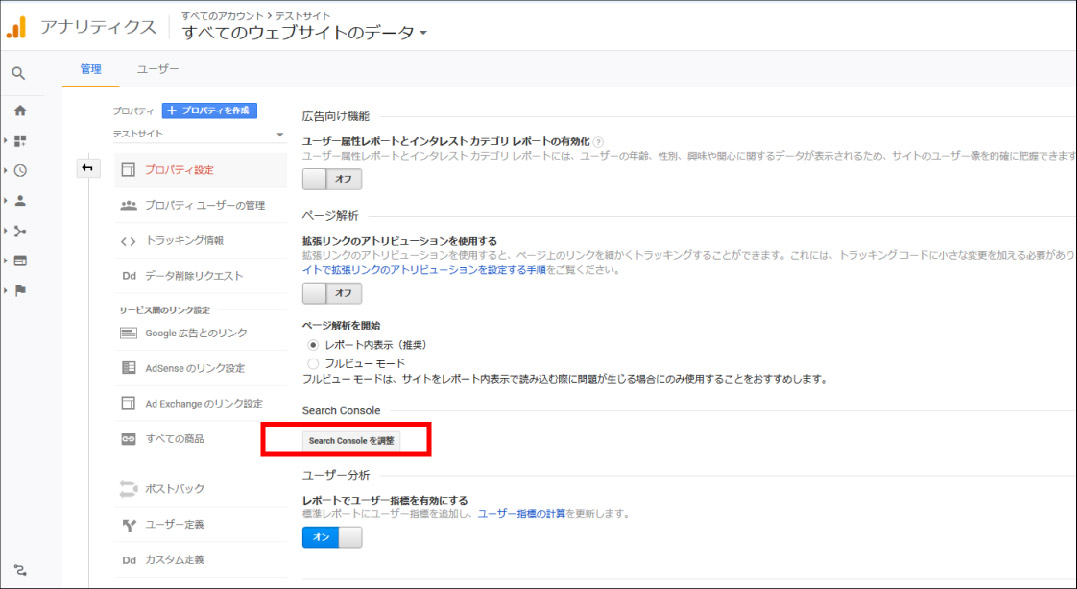
Task: Switch to the ユーザー tab
Action: pyautogui.click(x=158, y=69)
